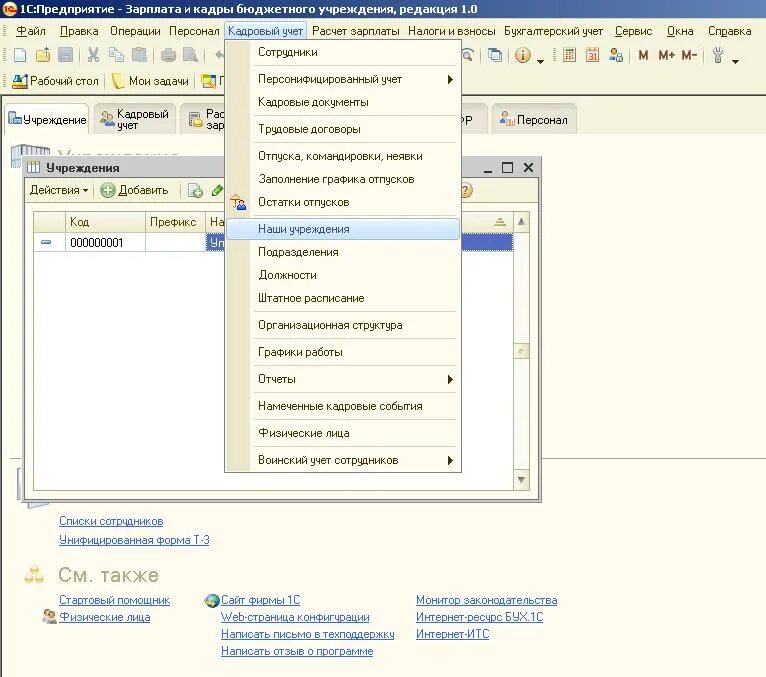The width and height of the screenshot is (766, 677).
Task: Open the Персонал menu in menu bar
Action: [x=194, y=31]
